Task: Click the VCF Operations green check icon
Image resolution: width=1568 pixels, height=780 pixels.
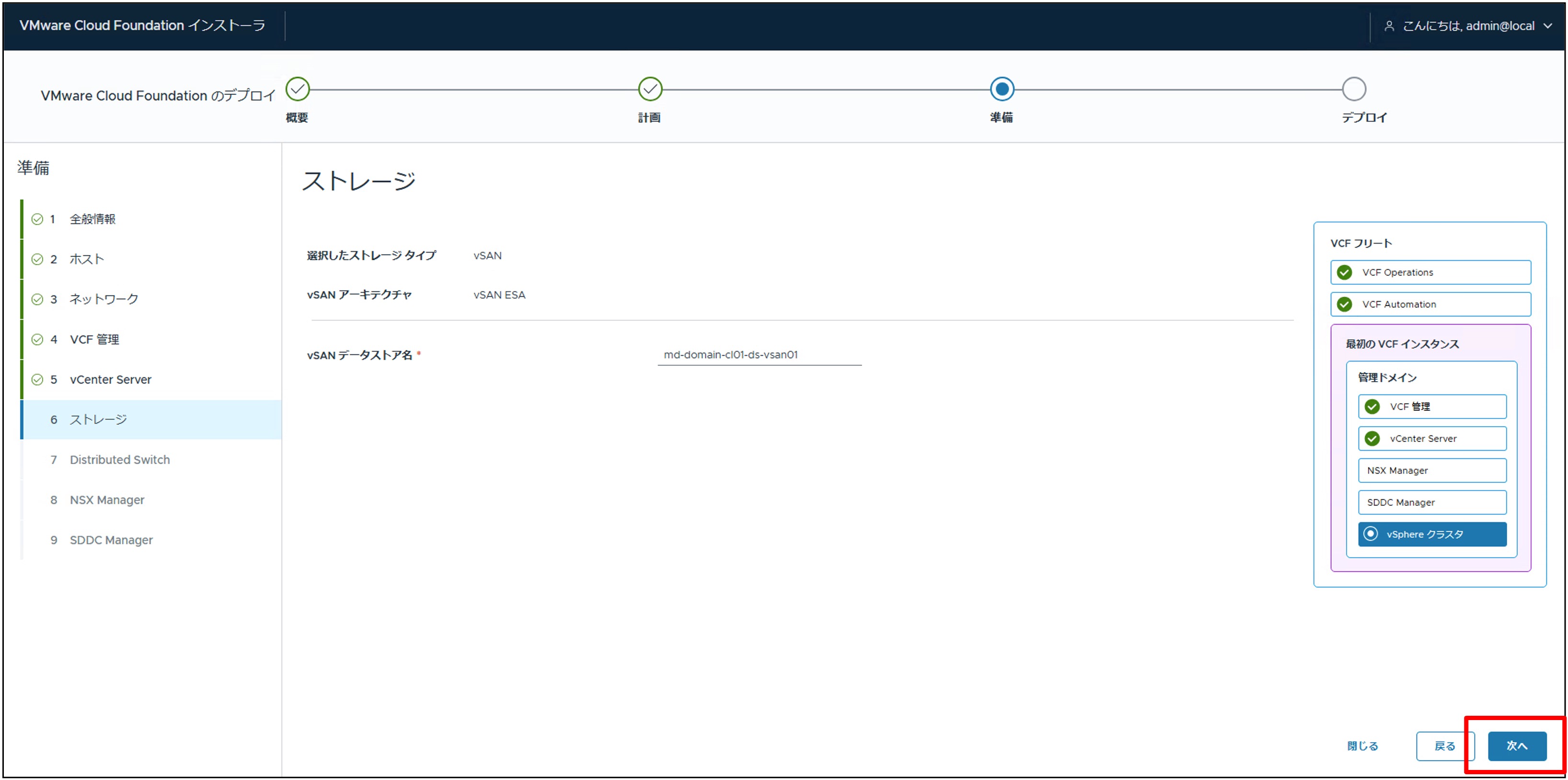Action: coord(1345,273)
